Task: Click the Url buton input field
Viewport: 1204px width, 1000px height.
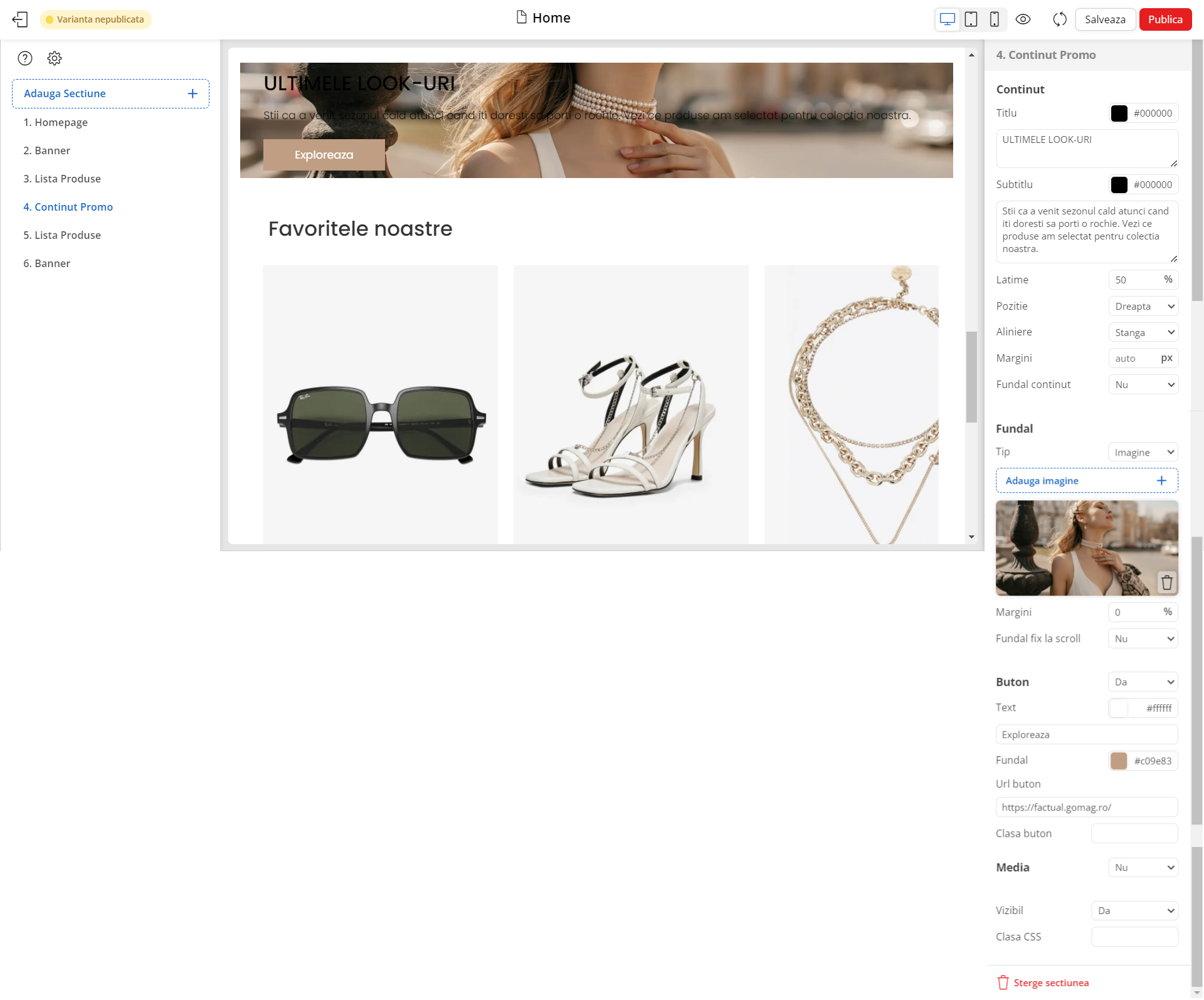Action: tap(1086, 808)
